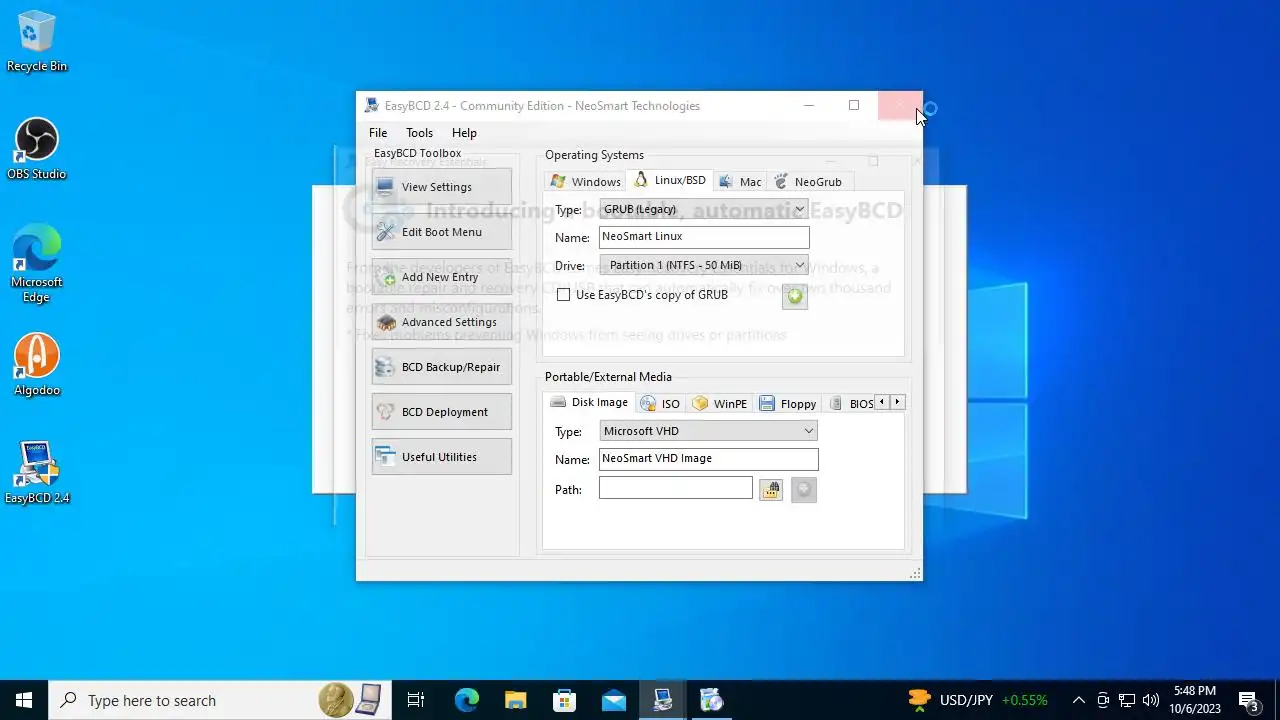Click EasyBCD taskbar icon
The width and height of the screenshot is (1280, 720).
(663, 700)
